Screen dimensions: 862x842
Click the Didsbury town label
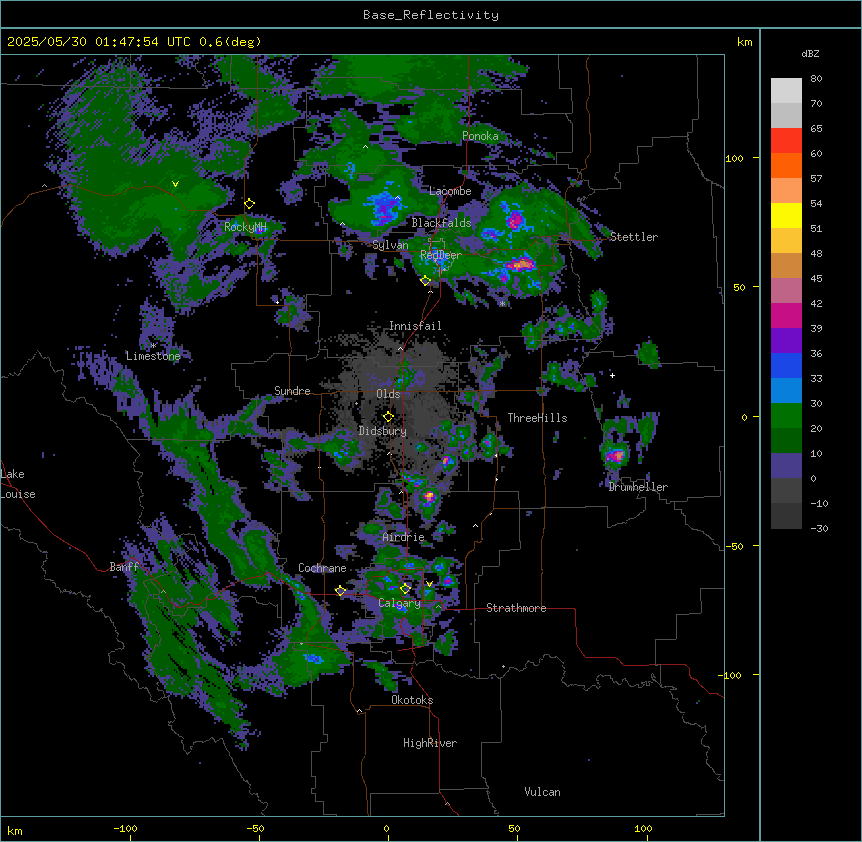[383, 431]
